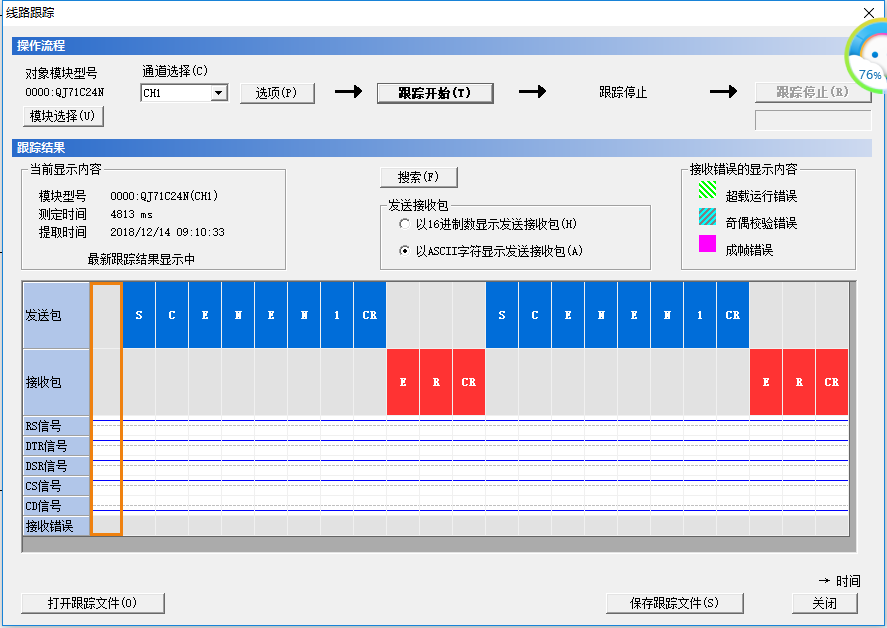This screenshot has height=628, width=887.
Task: Click the first blue S cell in send row
Action: (139, 315)
